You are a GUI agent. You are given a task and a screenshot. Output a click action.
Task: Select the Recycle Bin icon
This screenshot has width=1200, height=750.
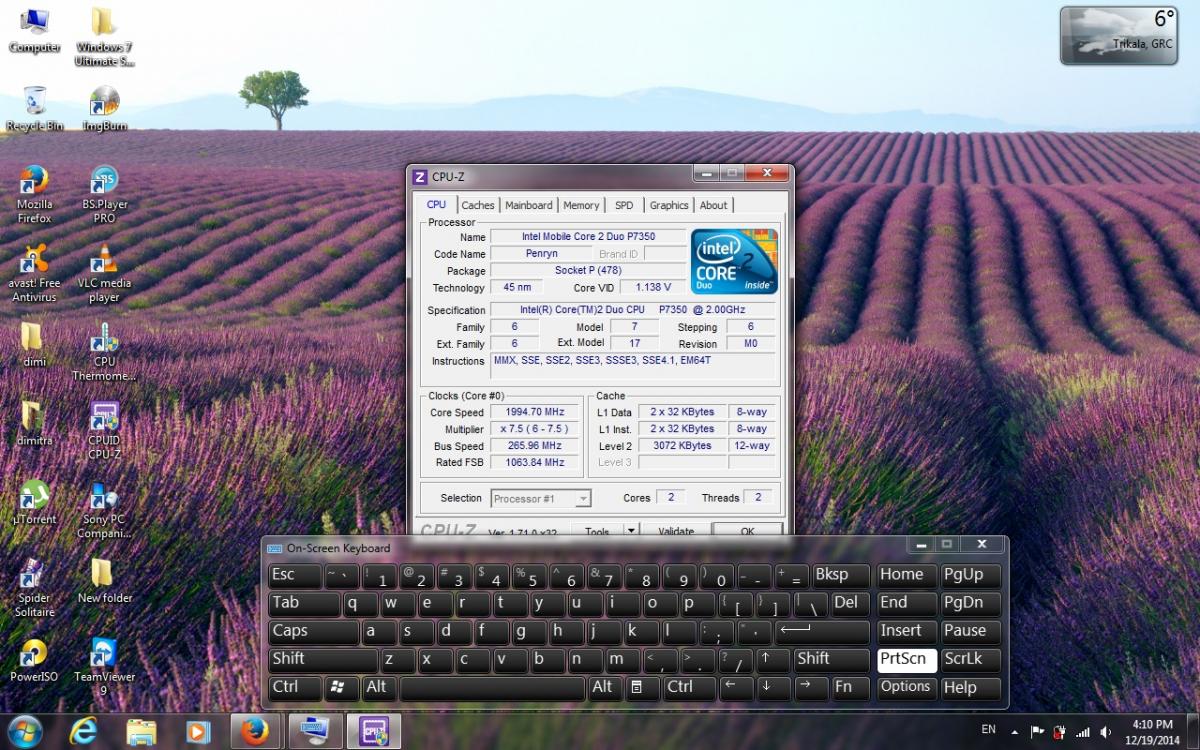tap(35, 109)
